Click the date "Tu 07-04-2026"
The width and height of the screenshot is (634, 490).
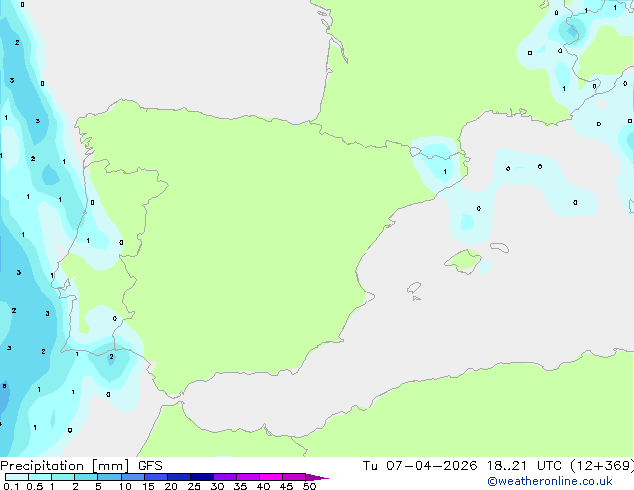tap(420, 466)
